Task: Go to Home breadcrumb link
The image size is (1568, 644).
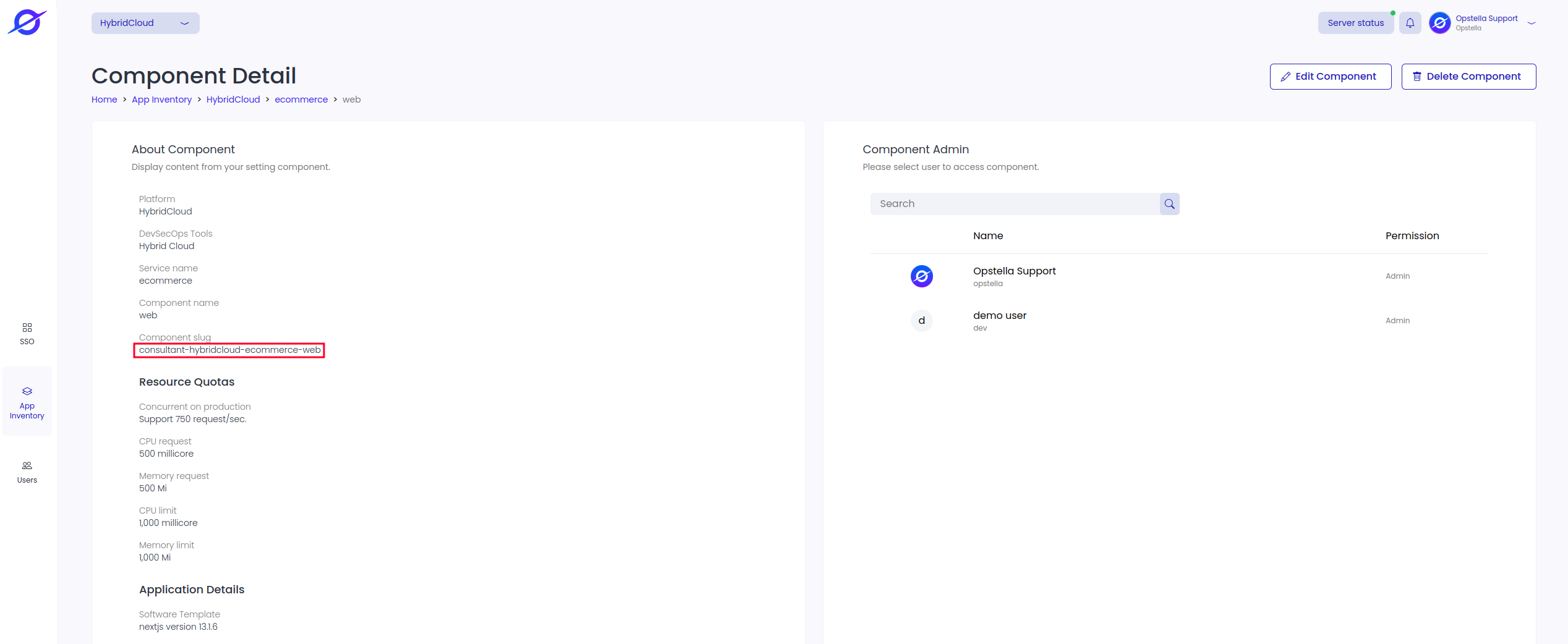Action: pyautogui.click(x=104, y=100)
